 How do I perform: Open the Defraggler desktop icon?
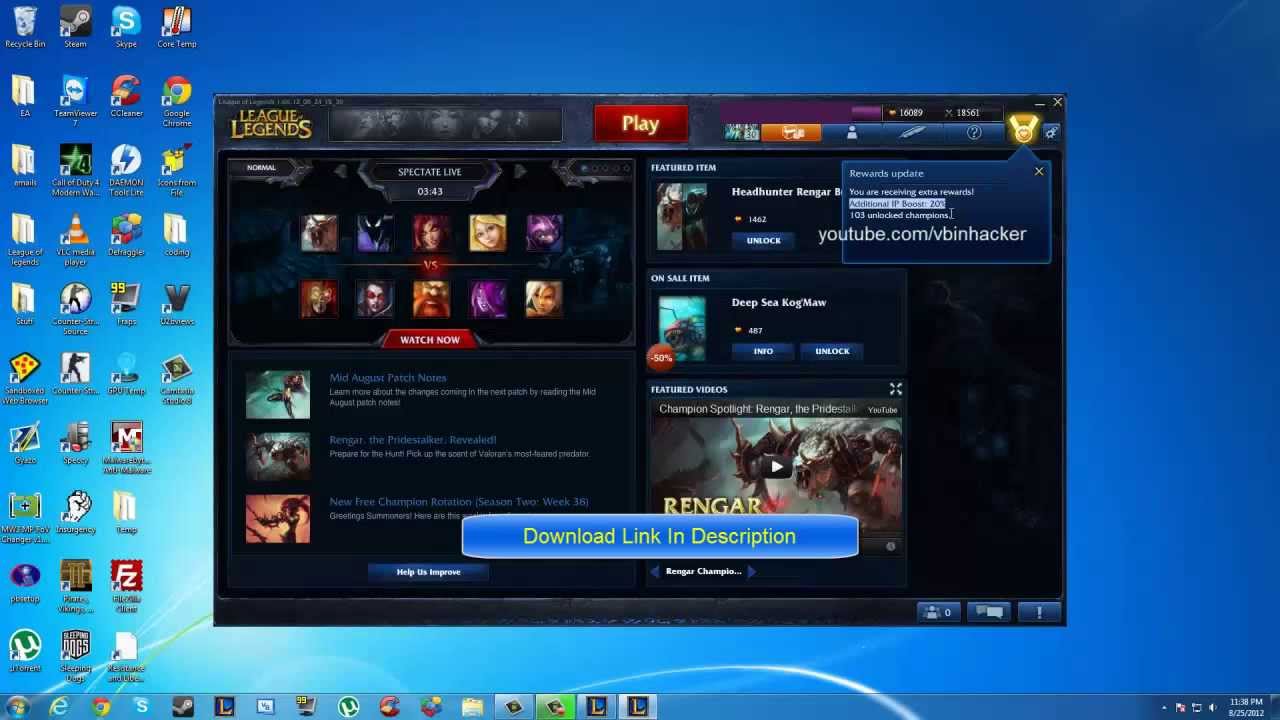pyautogui.click(x=126, y=236)
